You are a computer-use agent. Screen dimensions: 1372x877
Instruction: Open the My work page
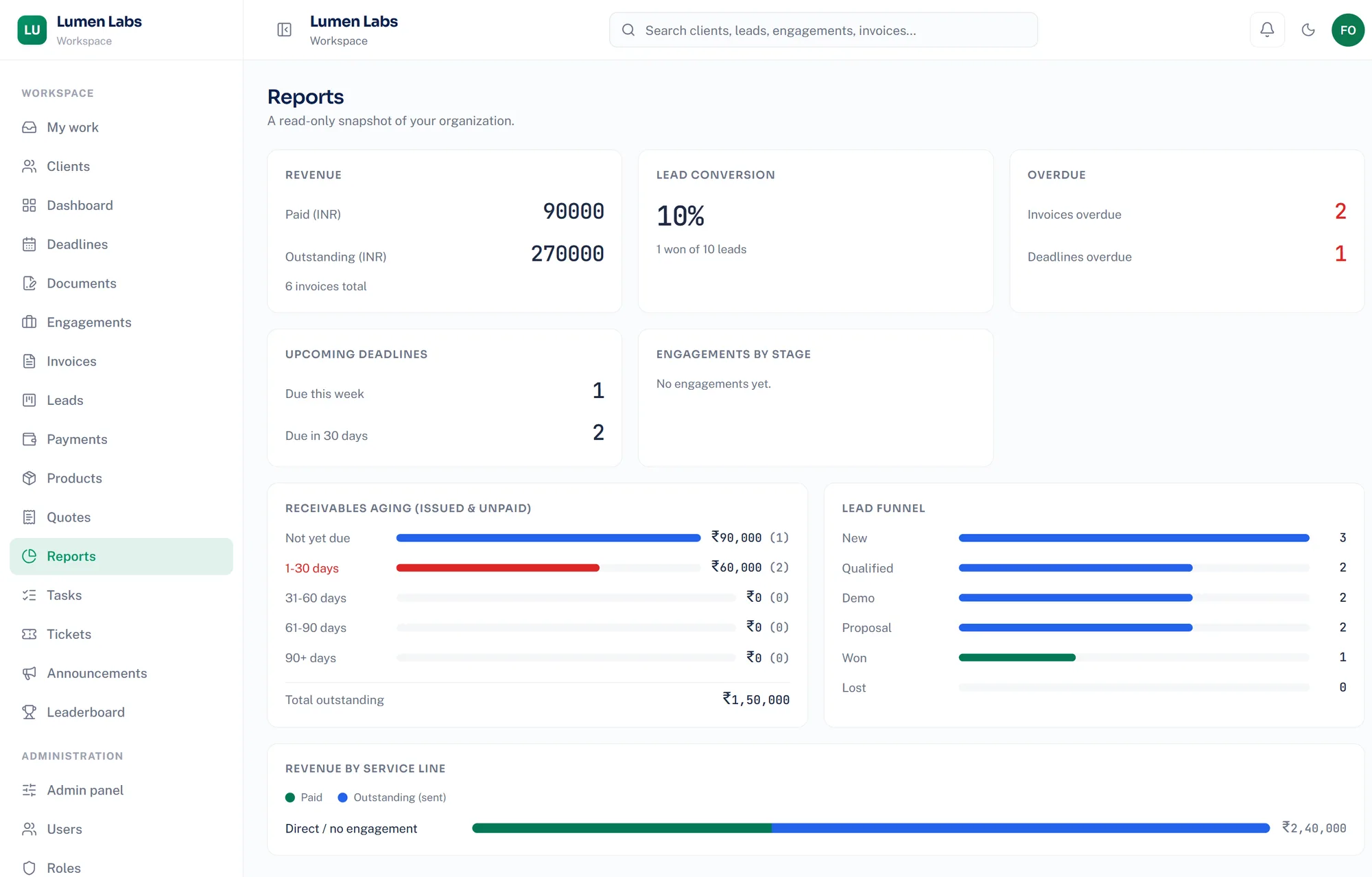[x=121, y=128]
